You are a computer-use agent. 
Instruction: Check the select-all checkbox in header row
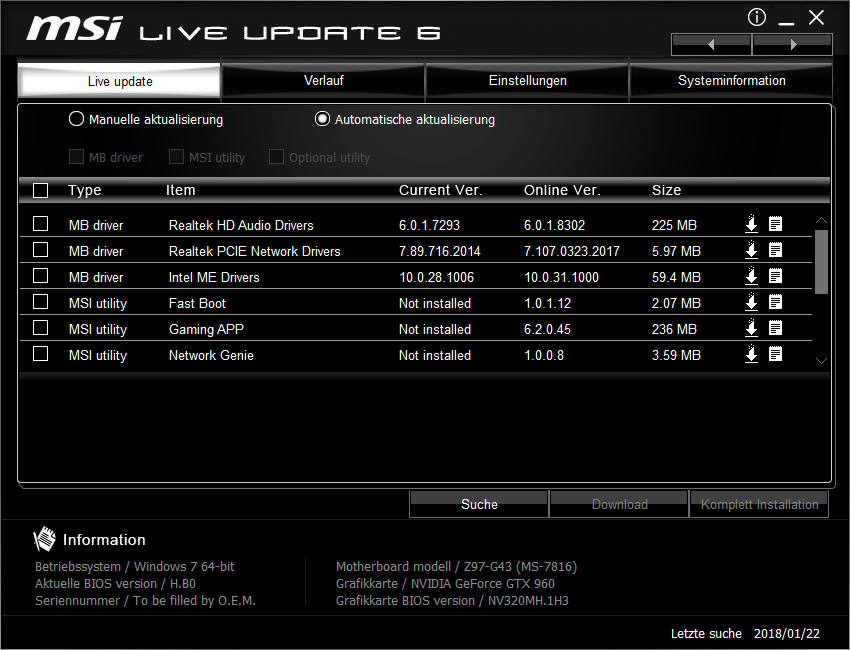coord(41,190)
